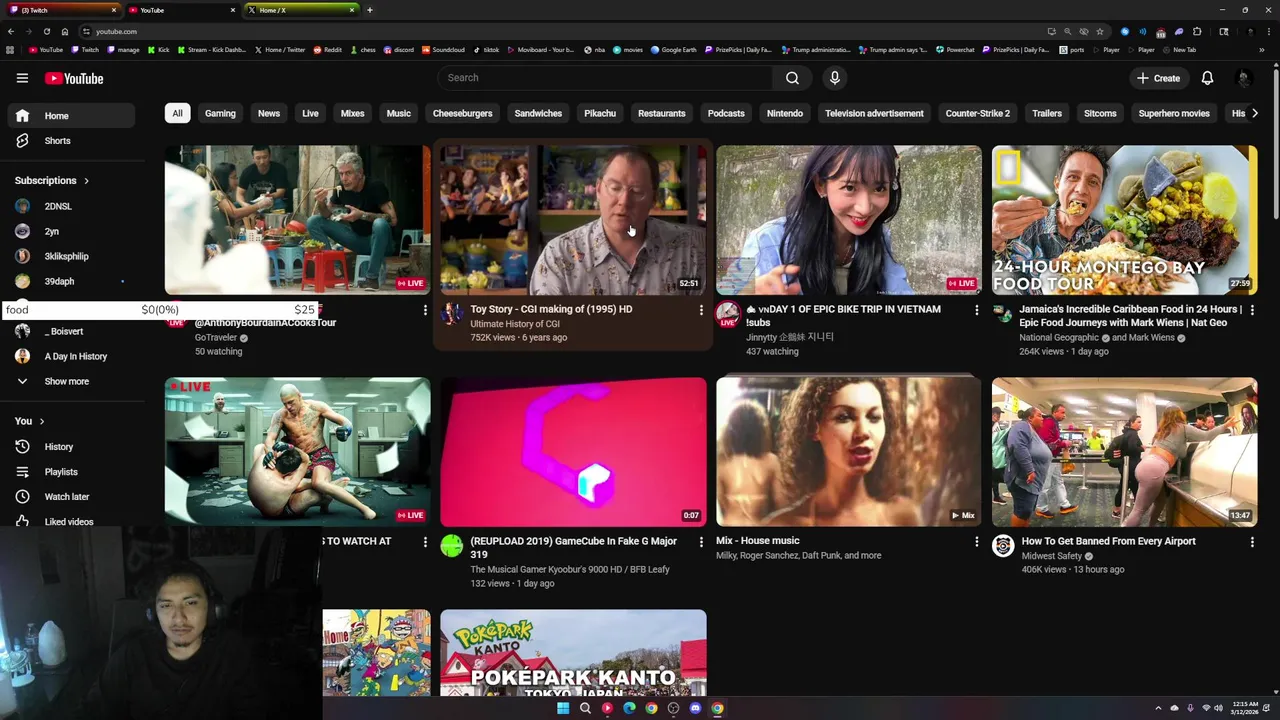Open 2DNSL channel avatar in subscriptions
The width and height of the screenshot is (1280, 720).
tap(22, 206)
